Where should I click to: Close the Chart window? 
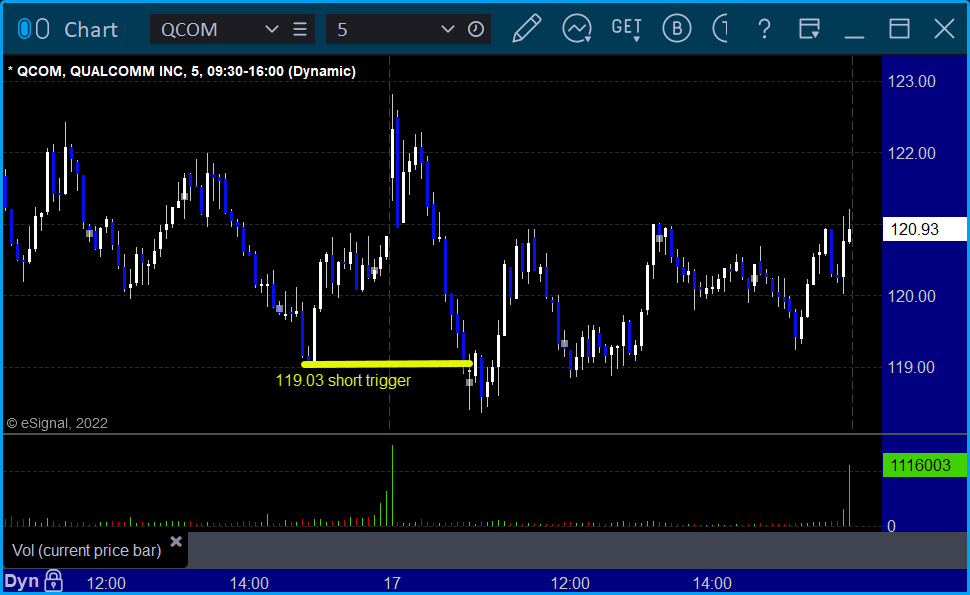(945, 29)
